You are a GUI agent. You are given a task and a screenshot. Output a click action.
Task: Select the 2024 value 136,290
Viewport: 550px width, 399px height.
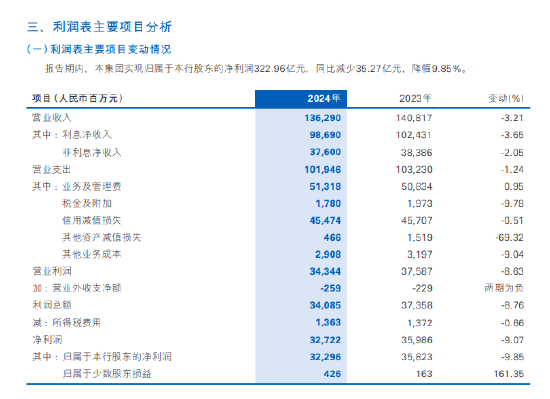tap(323, 118)
